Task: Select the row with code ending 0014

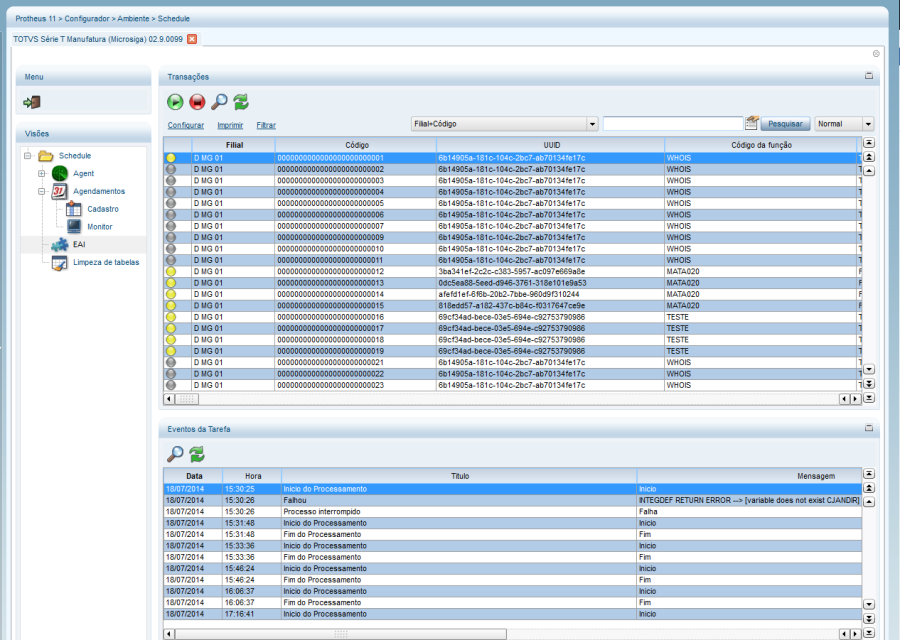Action: click(x=513, y=294)
